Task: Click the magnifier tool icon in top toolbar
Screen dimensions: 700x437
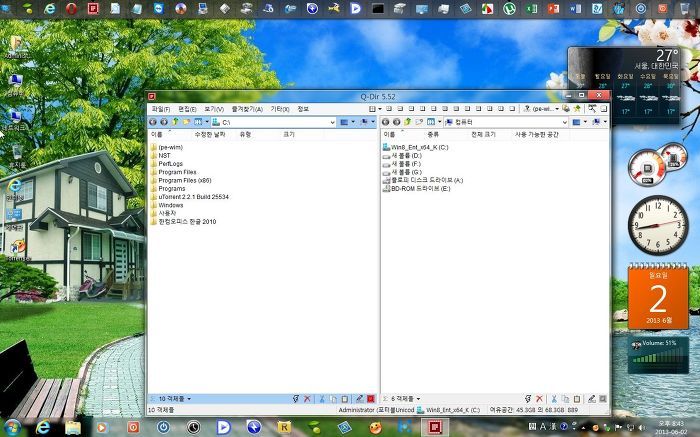Action: [592, 108]
